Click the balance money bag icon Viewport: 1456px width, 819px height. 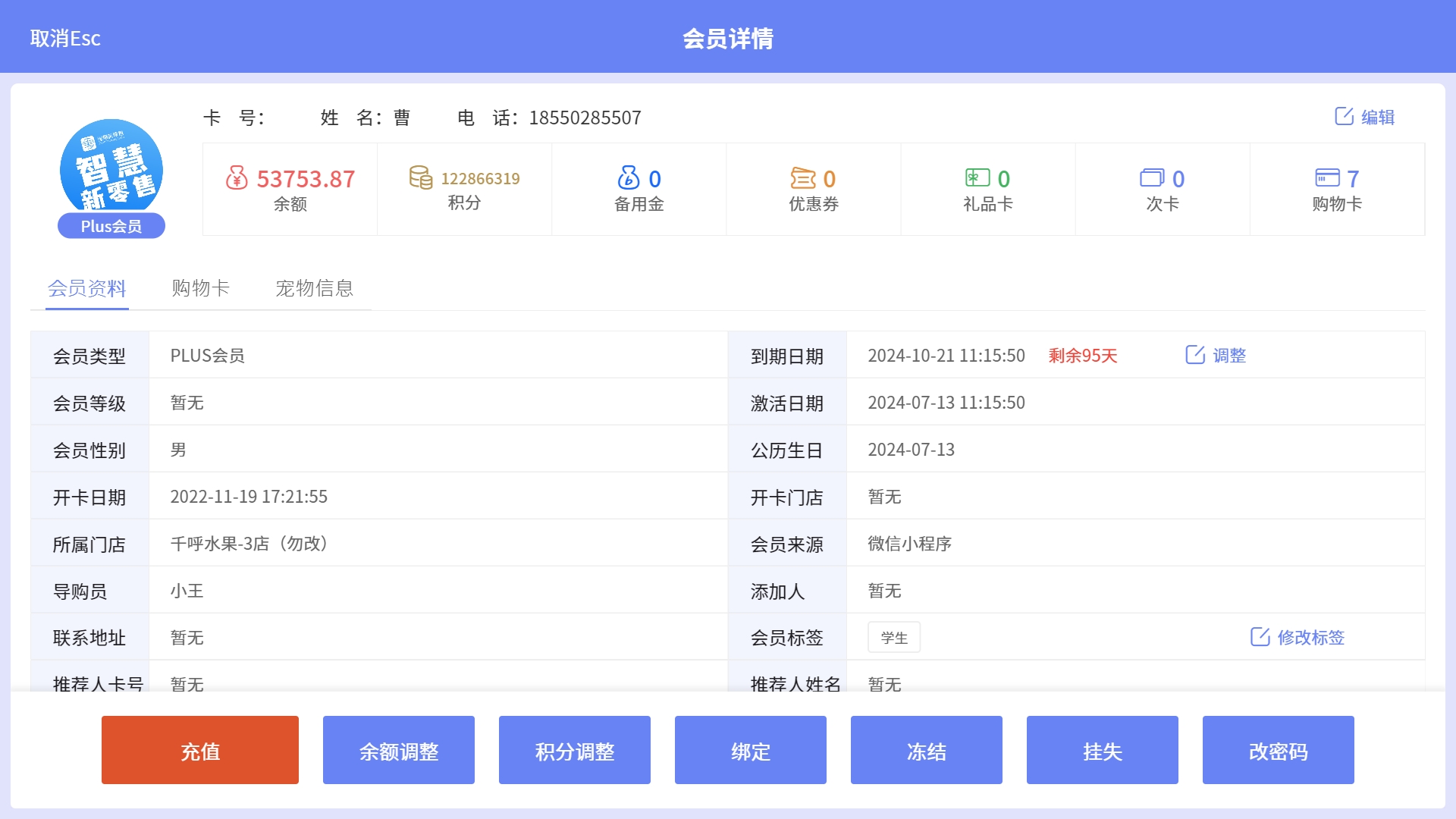tap(237, 178)
